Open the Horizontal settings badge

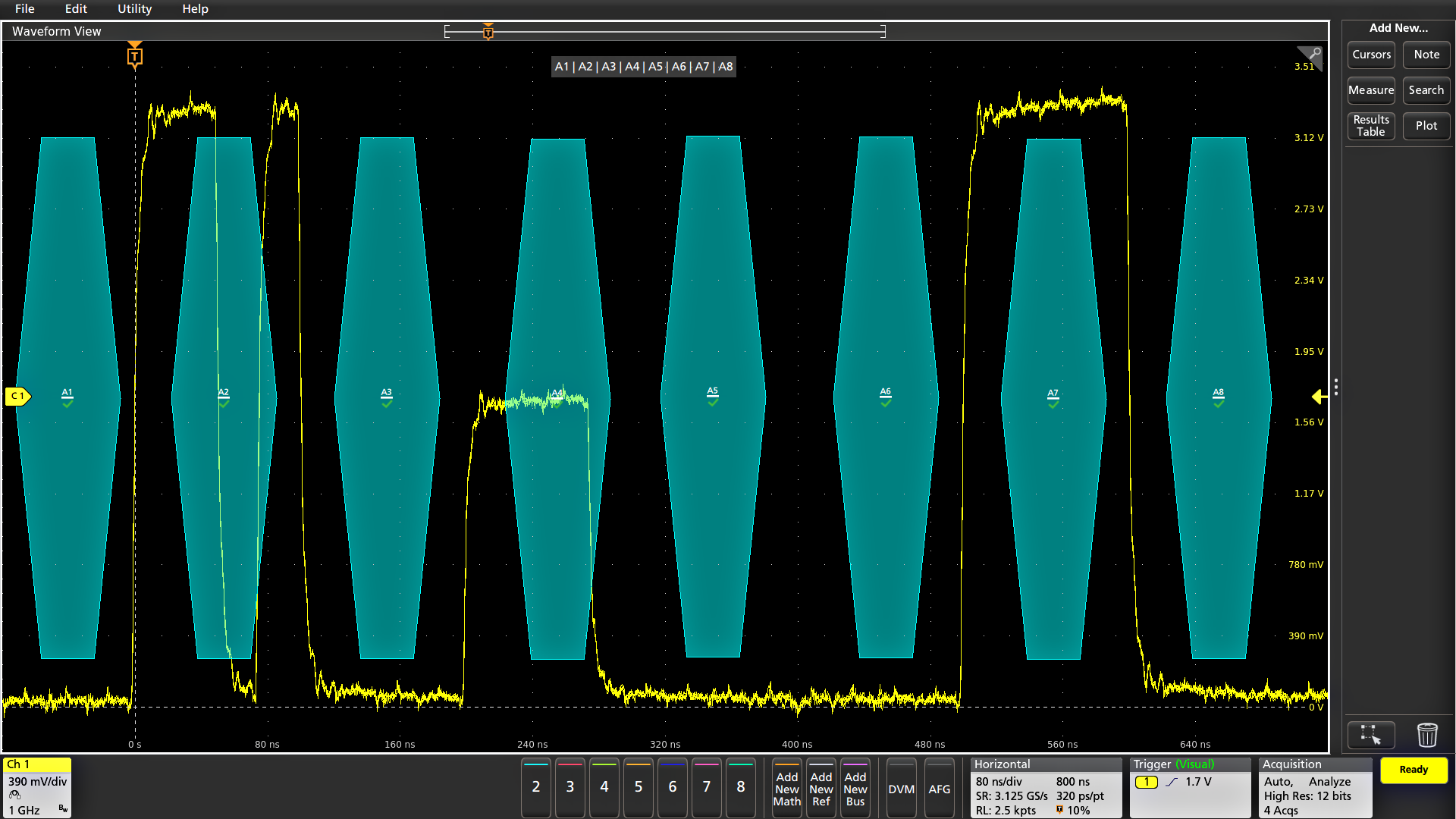click(x=1045, y=788)
